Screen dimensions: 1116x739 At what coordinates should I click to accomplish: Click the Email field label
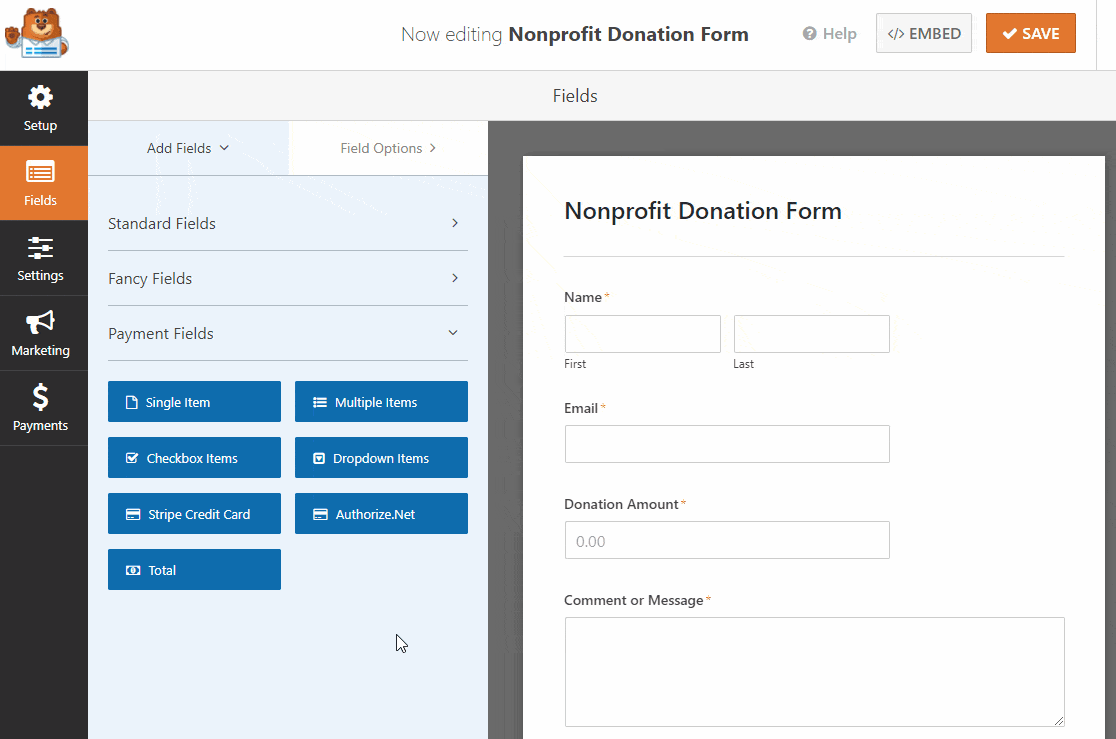click(581, 408)
